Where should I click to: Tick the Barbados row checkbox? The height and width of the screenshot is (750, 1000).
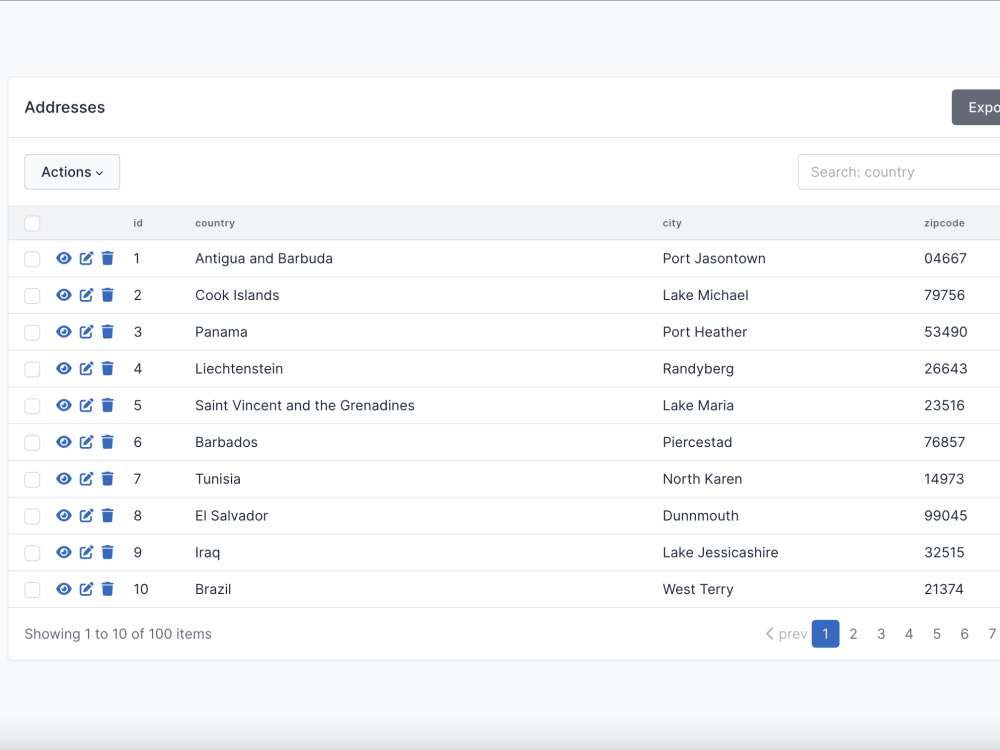(x=32, y=443)
